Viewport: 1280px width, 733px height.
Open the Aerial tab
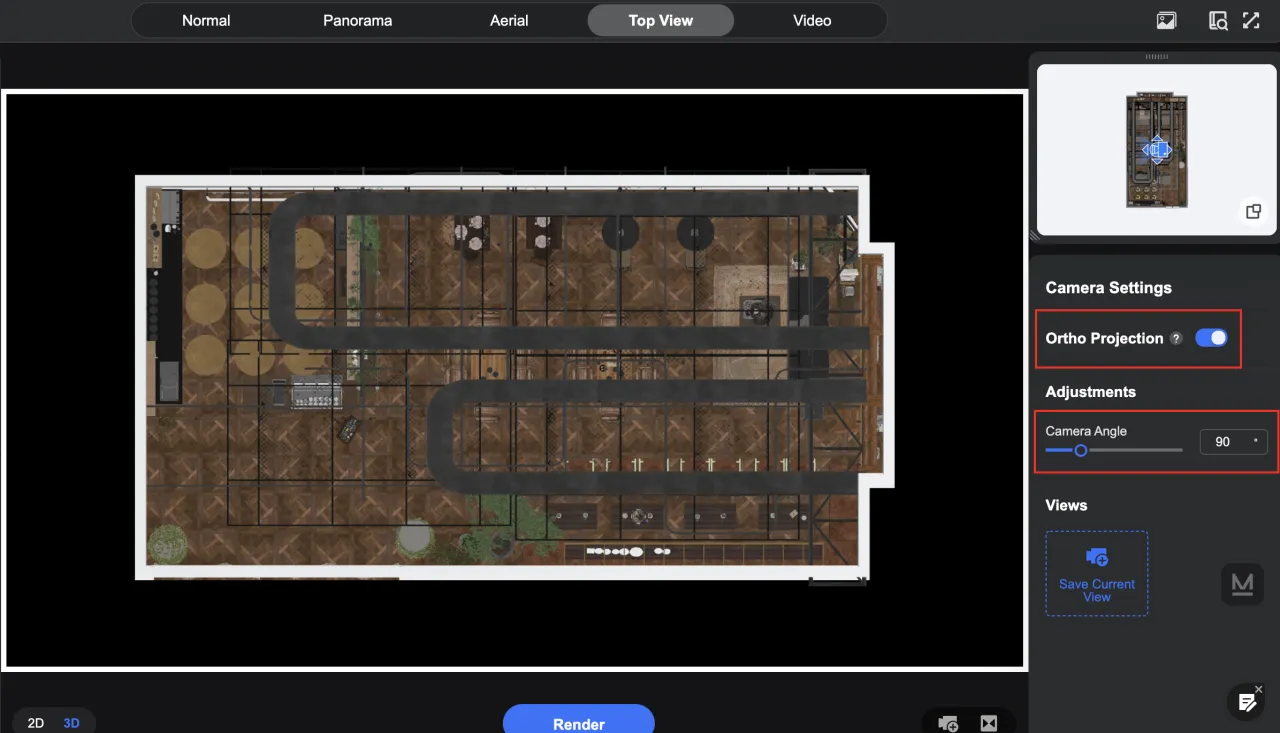[509, 20]
